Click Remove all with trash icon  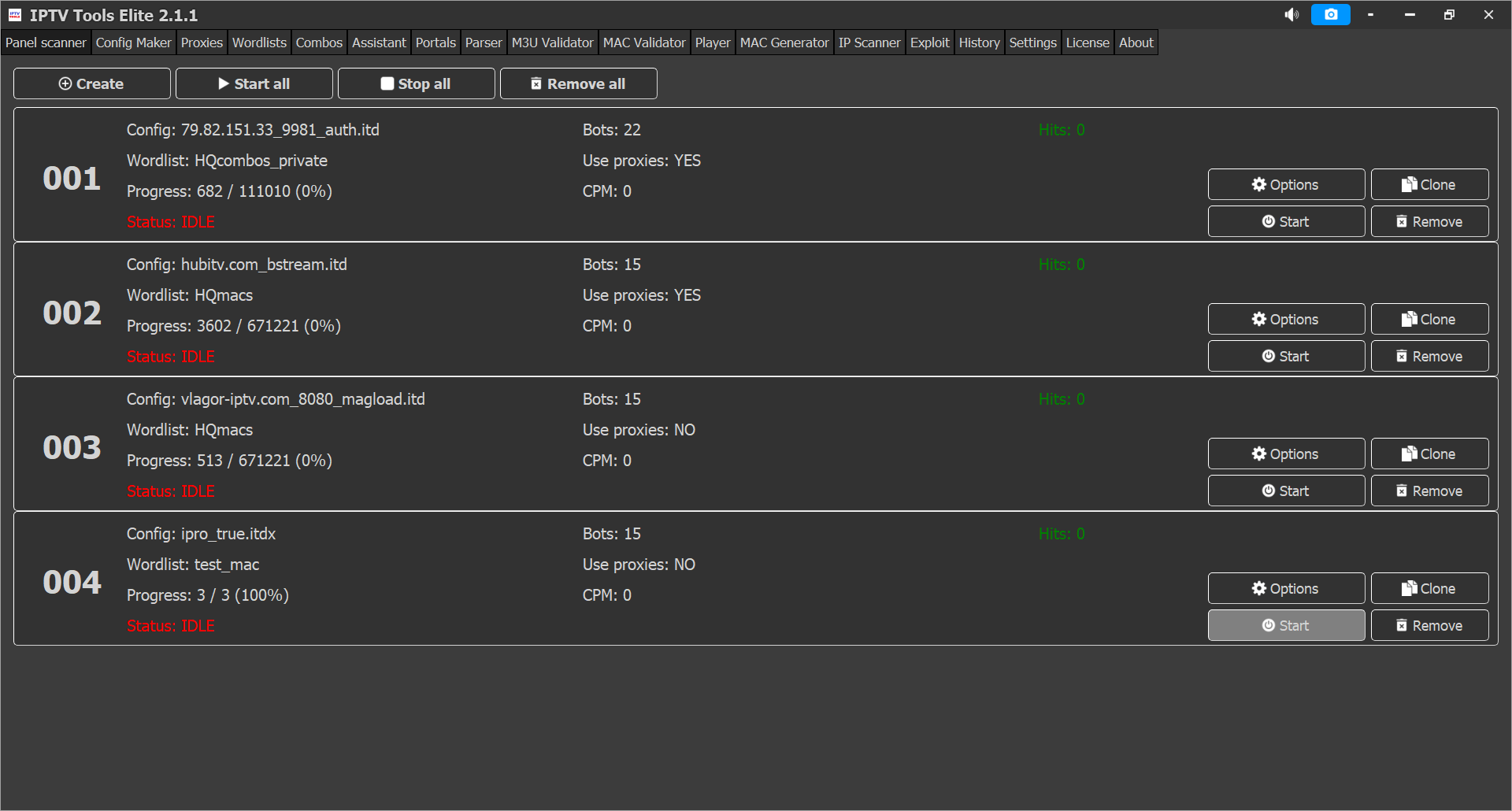[578, 83]
